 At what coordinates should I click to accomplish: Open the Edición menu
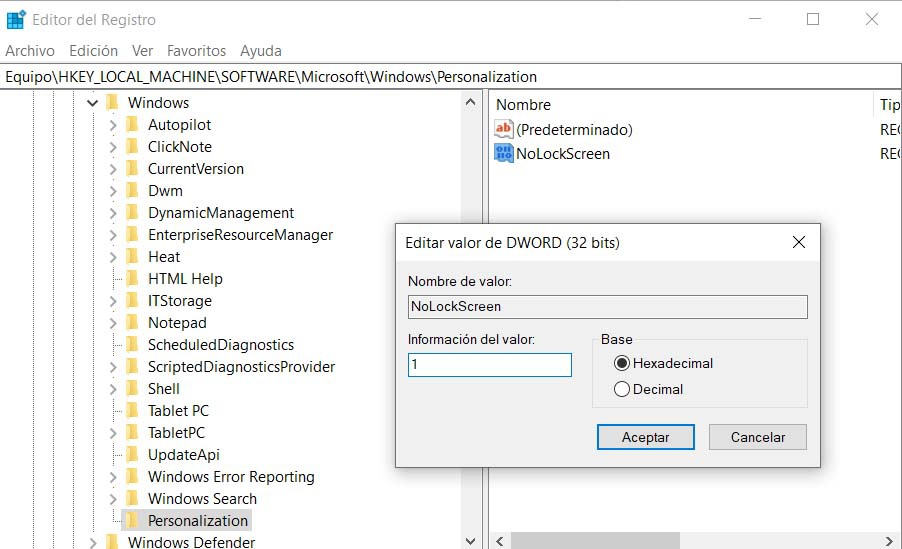coord(93,51)
